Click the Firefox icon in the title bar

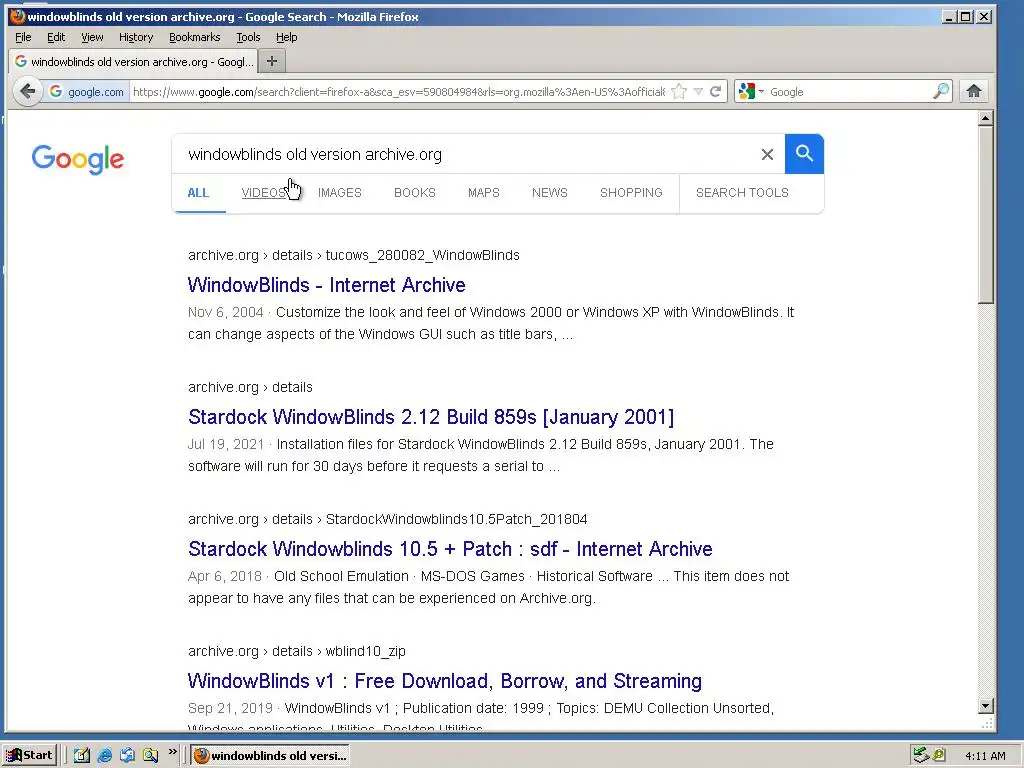tap(18, 16)
